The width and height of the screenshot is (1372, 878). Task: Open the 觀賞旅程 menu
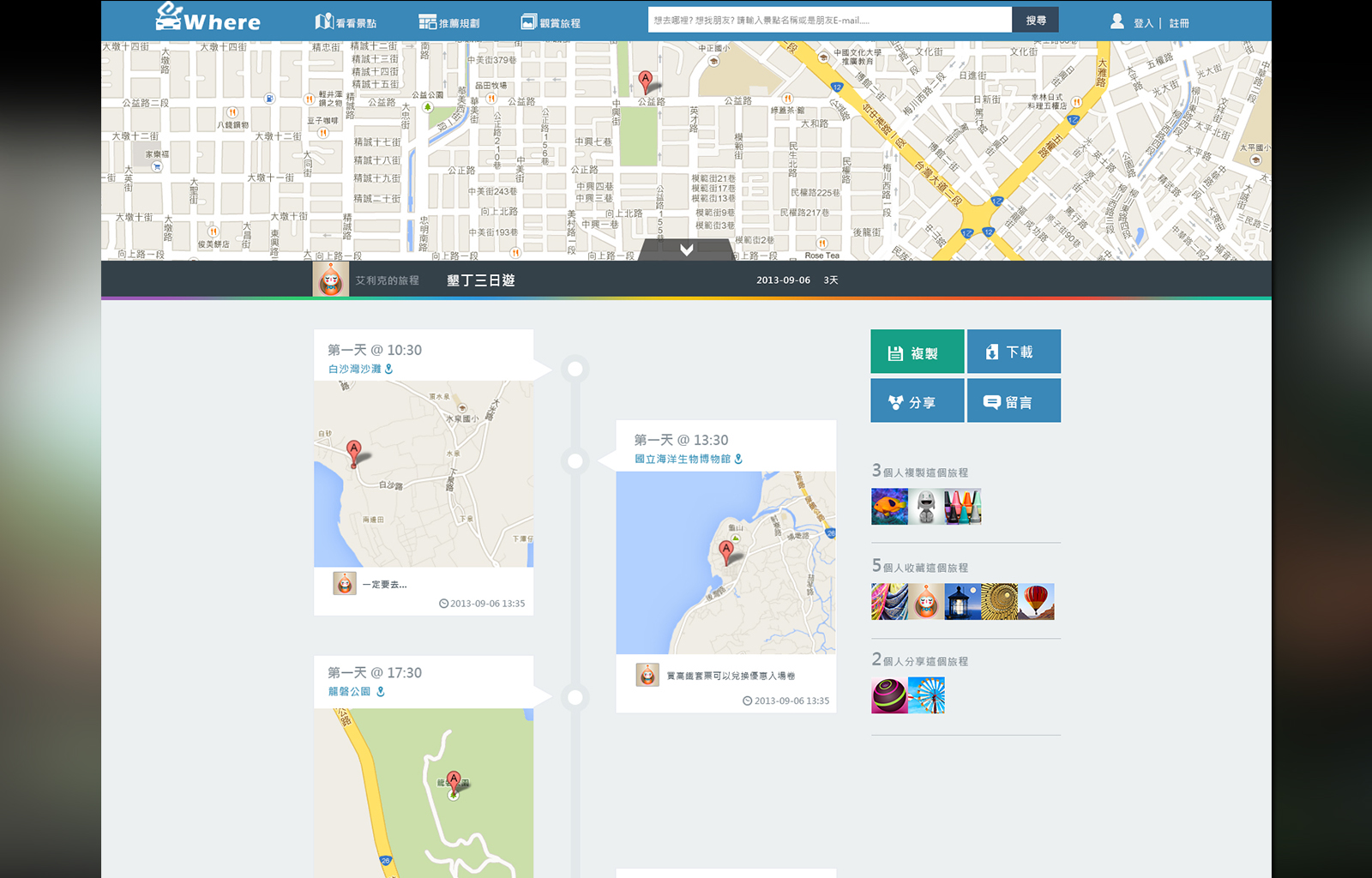(x=551, y=22)
